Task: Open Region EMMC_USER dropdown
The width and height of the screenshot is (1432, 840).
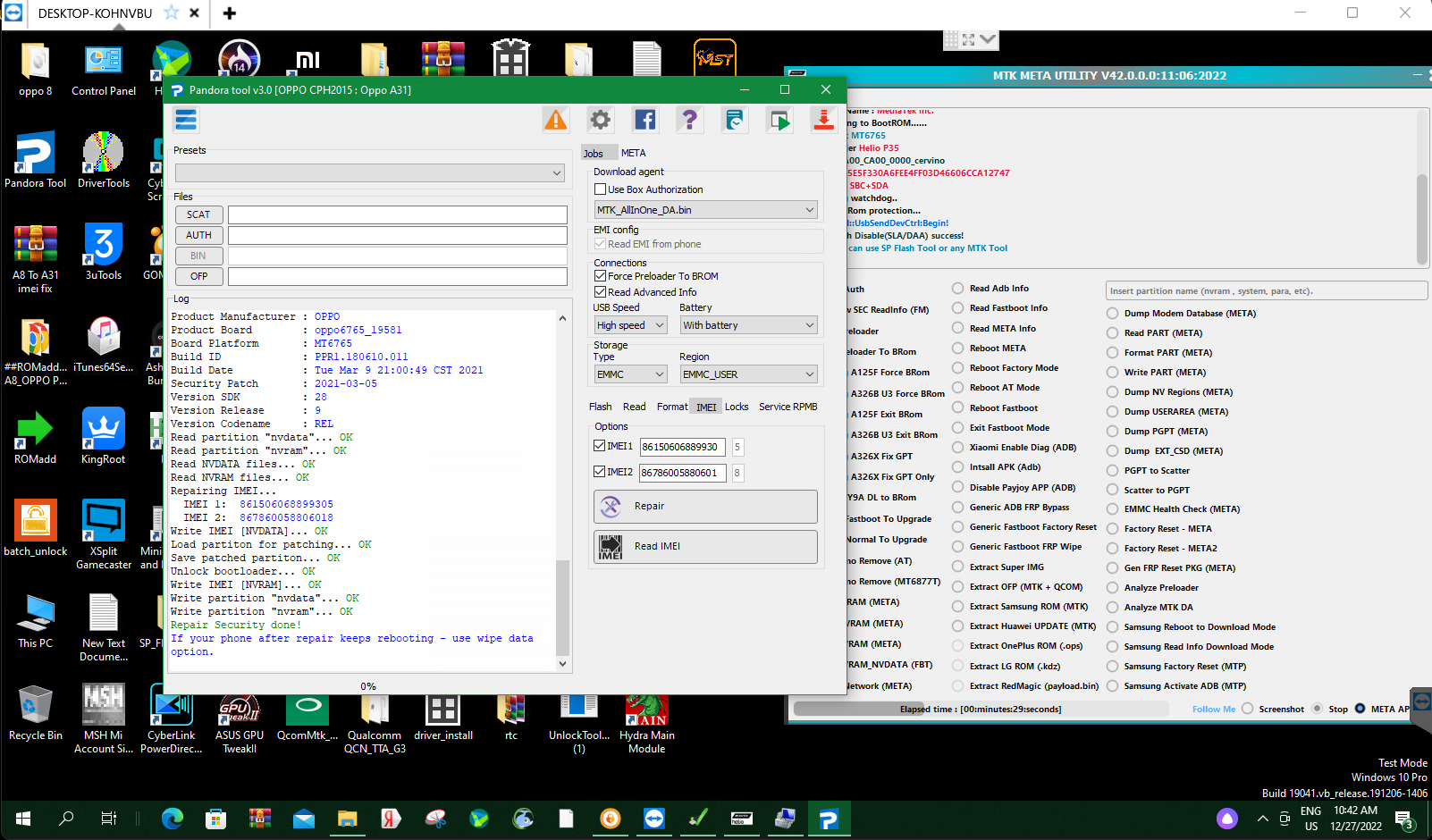Action: click(749, 374)
